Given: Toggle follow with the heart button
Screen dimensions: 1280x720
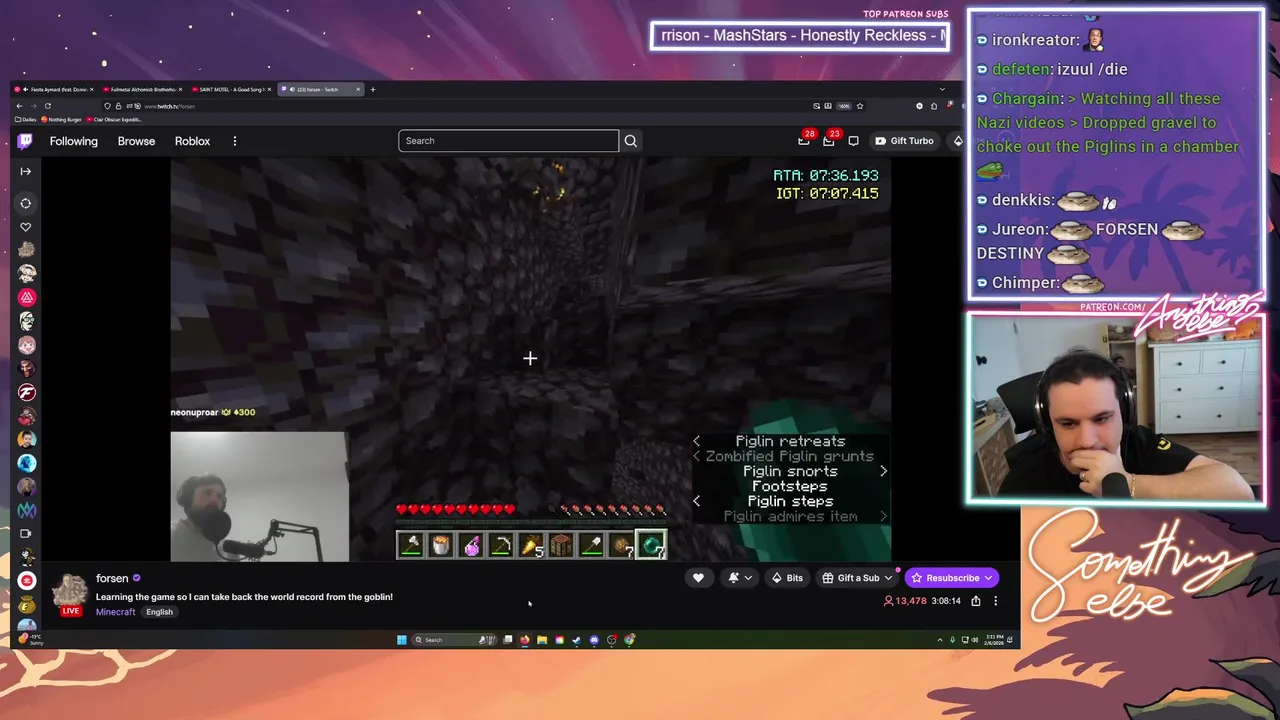Looking at the screenshot, I should tap(698, 578).
